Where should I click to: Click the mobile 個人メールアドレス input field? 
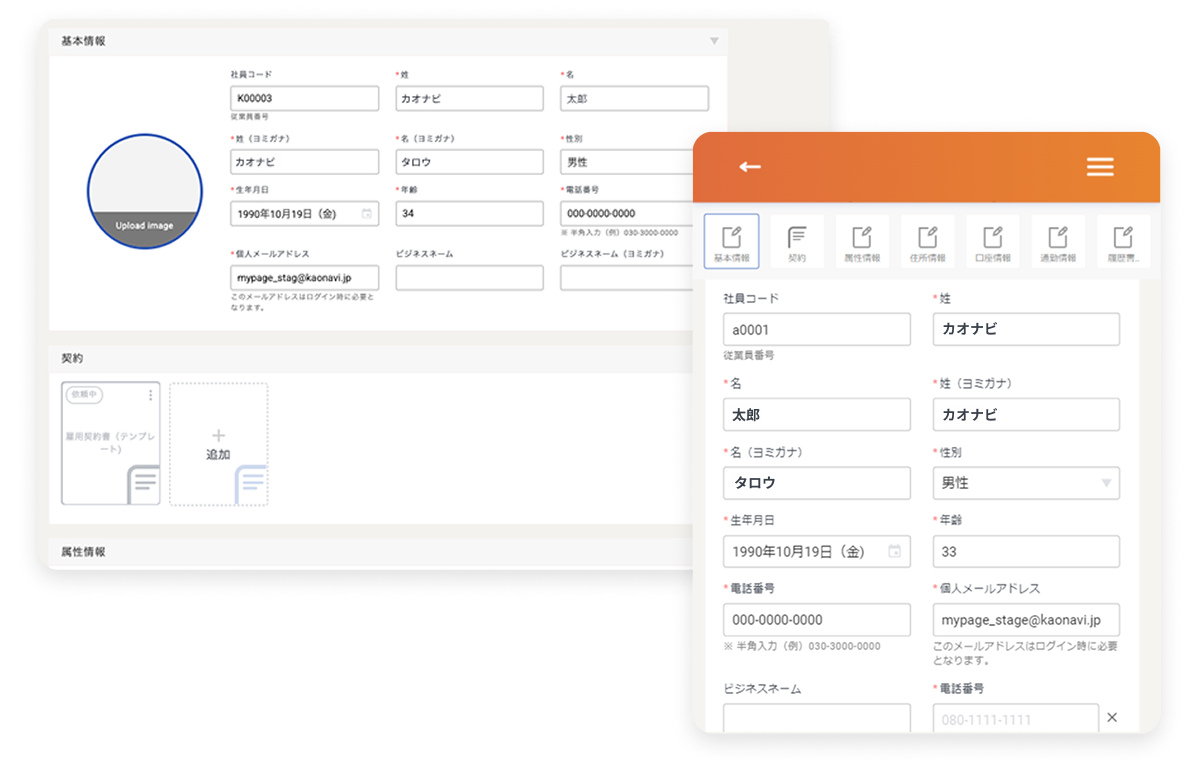tap(1025, 620)
